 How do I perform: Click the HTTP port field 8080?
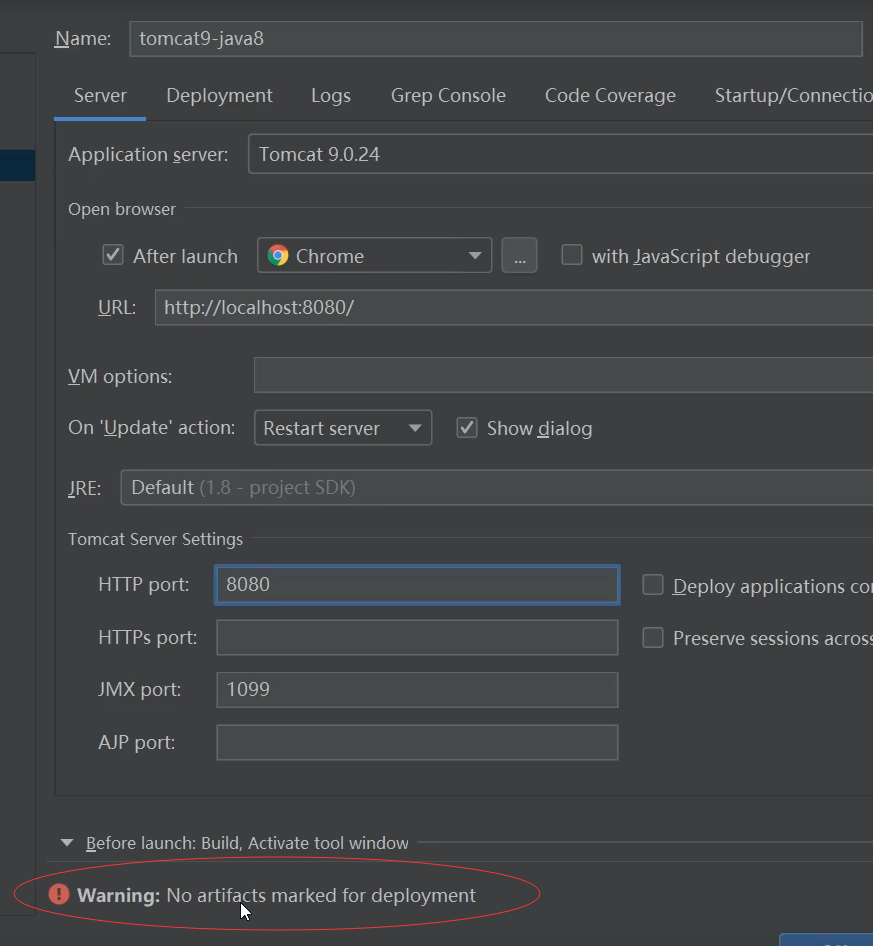pos(417,585)
